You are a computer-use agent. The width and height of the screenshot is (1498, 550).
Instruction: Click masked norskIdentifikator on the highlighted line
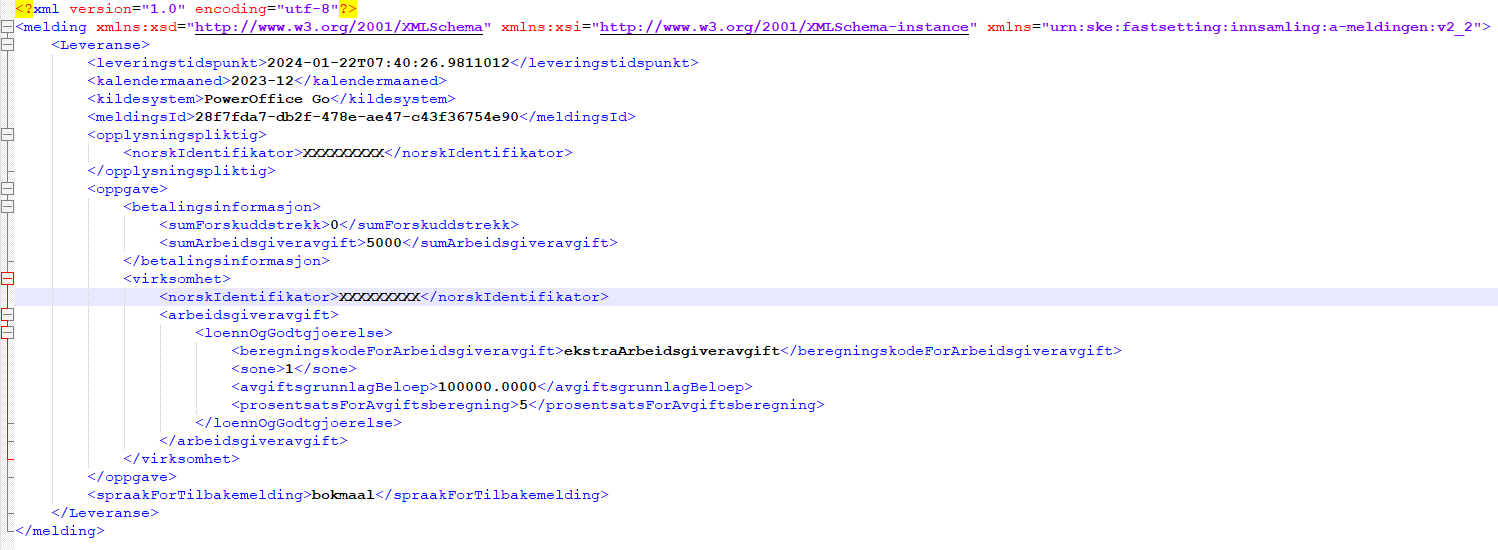tap(379, 297)
